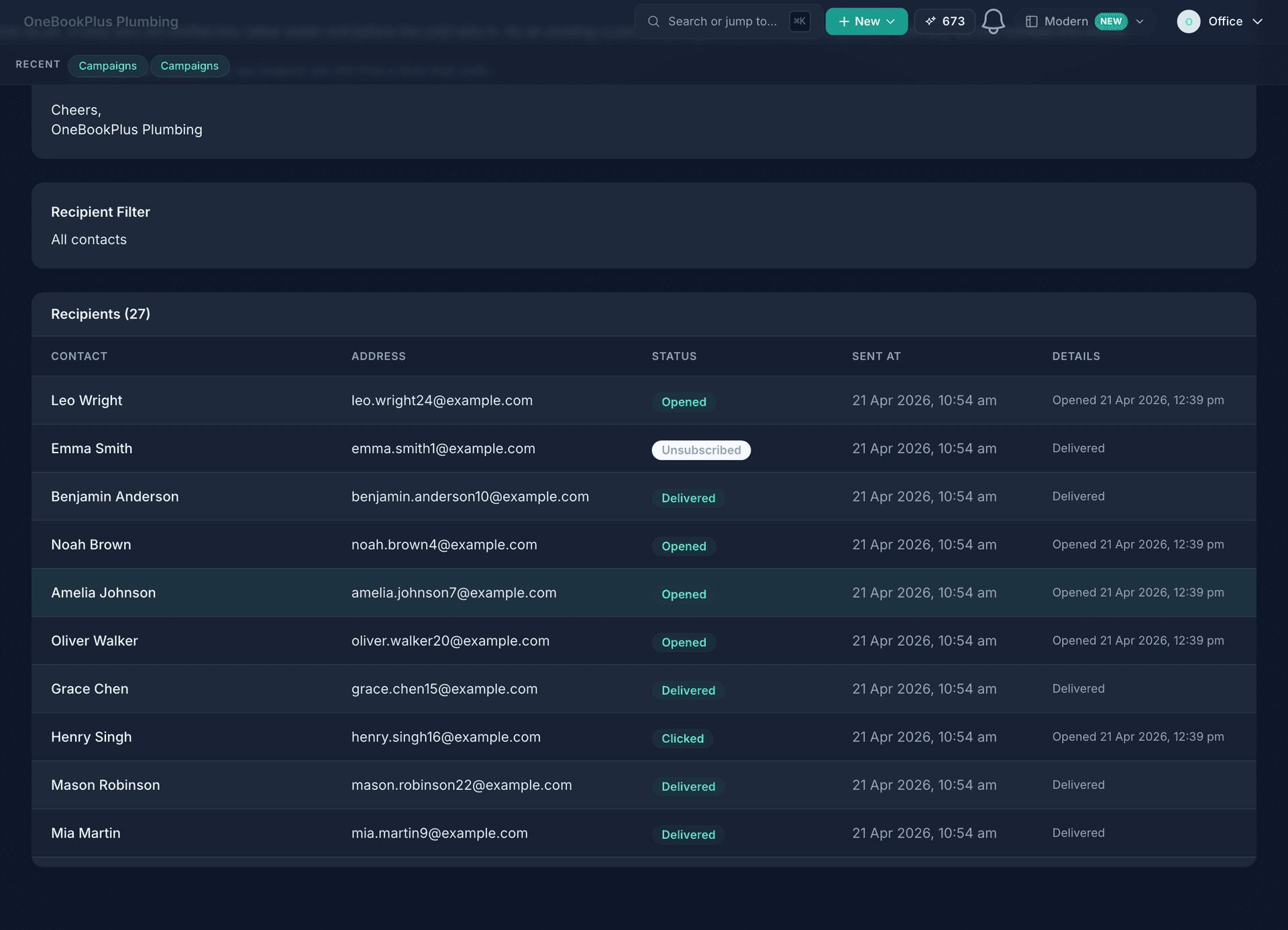Click Benjamin Anderson's Delivered status badge

click(688, 498)
